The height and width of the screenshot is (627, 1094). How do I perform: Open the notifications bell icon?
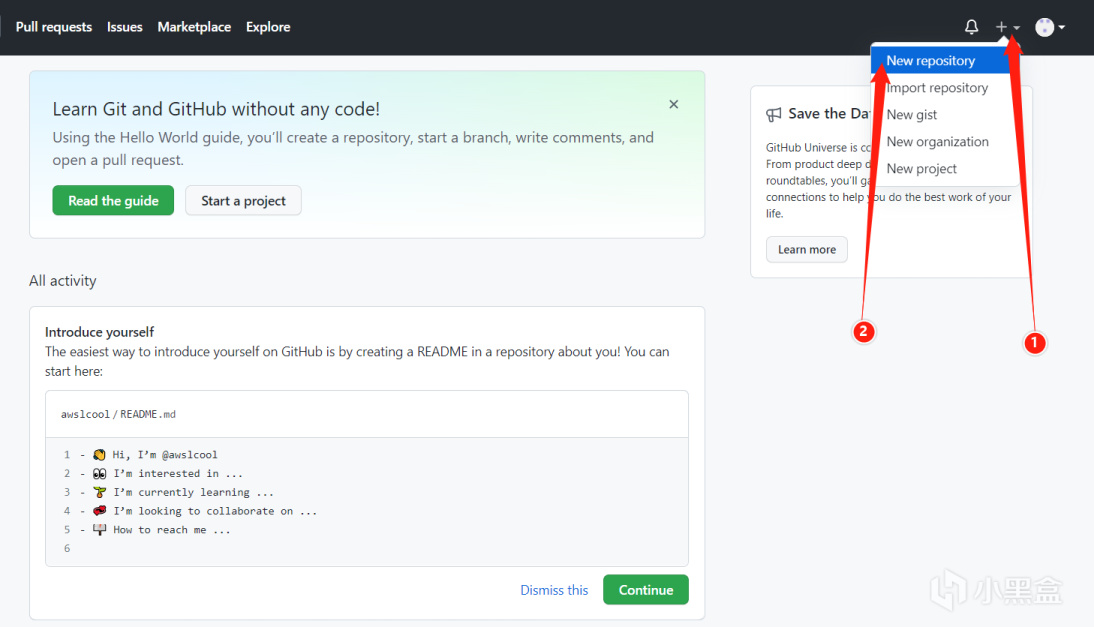click(971, 27)
